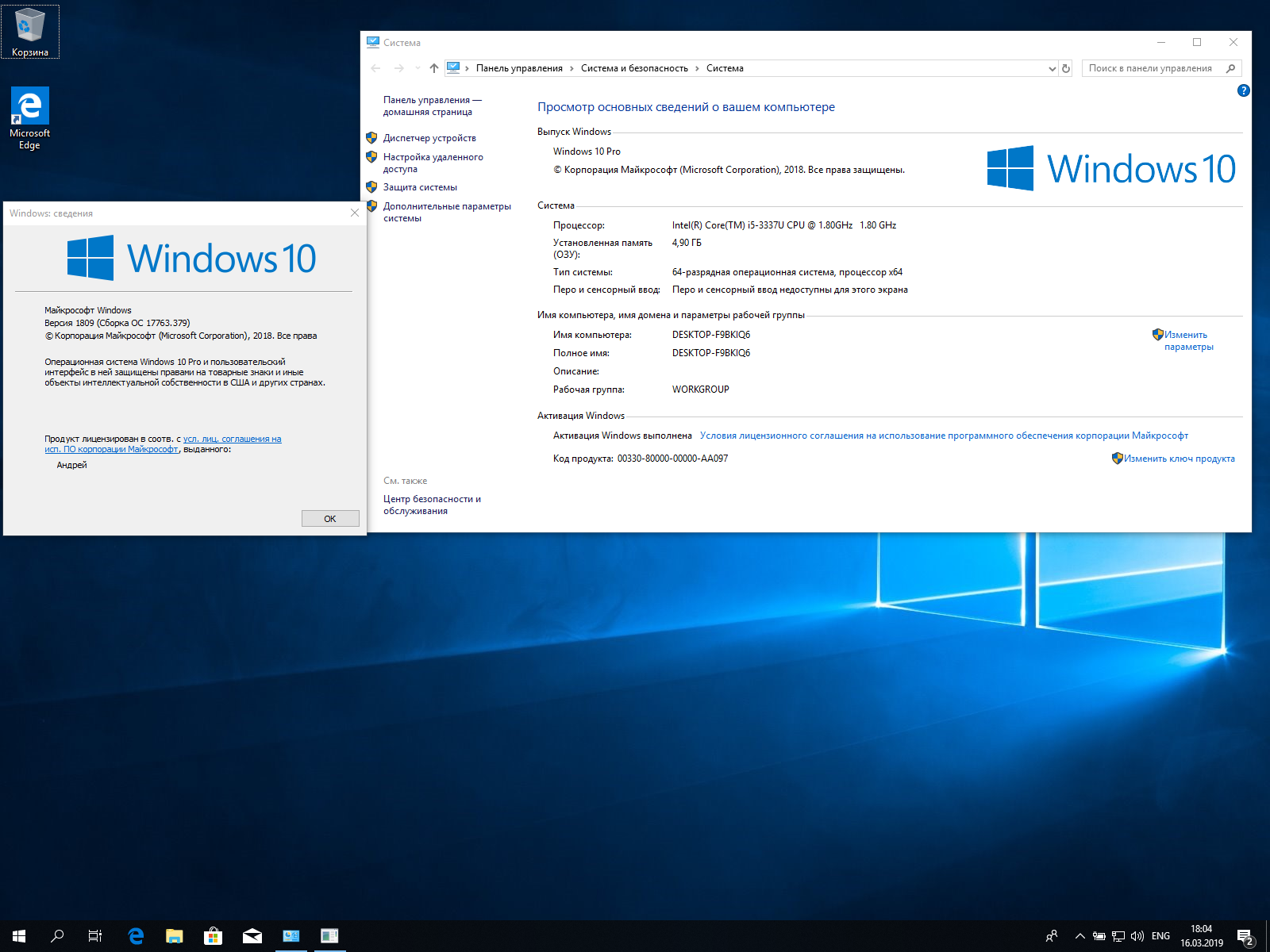This screenshot has height=952, width=1270.
Task: Click the help question mark icon
Action: click(1243, 90)
